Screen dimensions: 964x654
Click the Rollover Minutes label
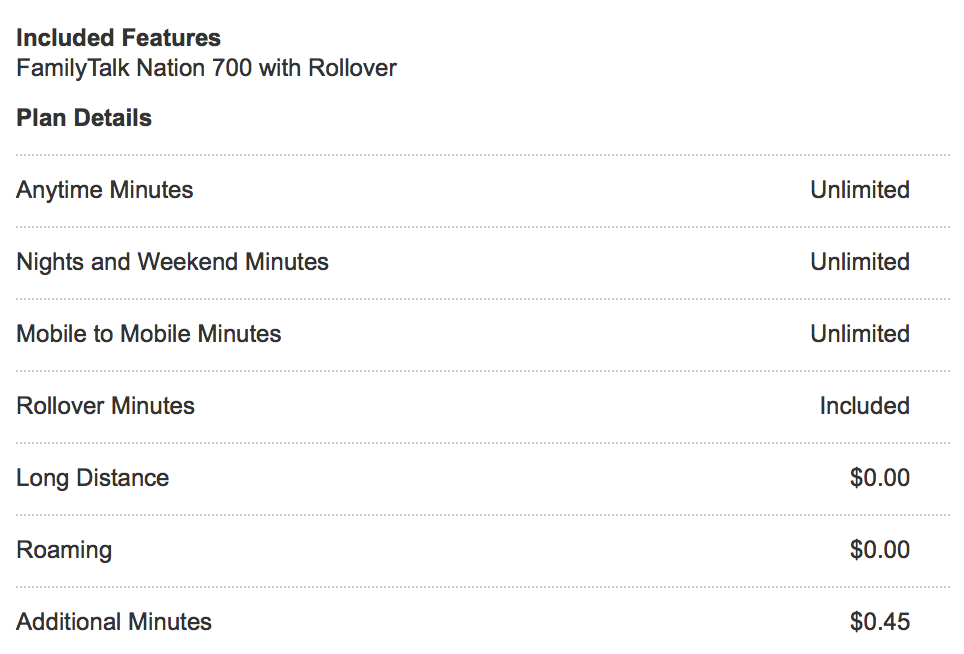click(x=105, y=406)
